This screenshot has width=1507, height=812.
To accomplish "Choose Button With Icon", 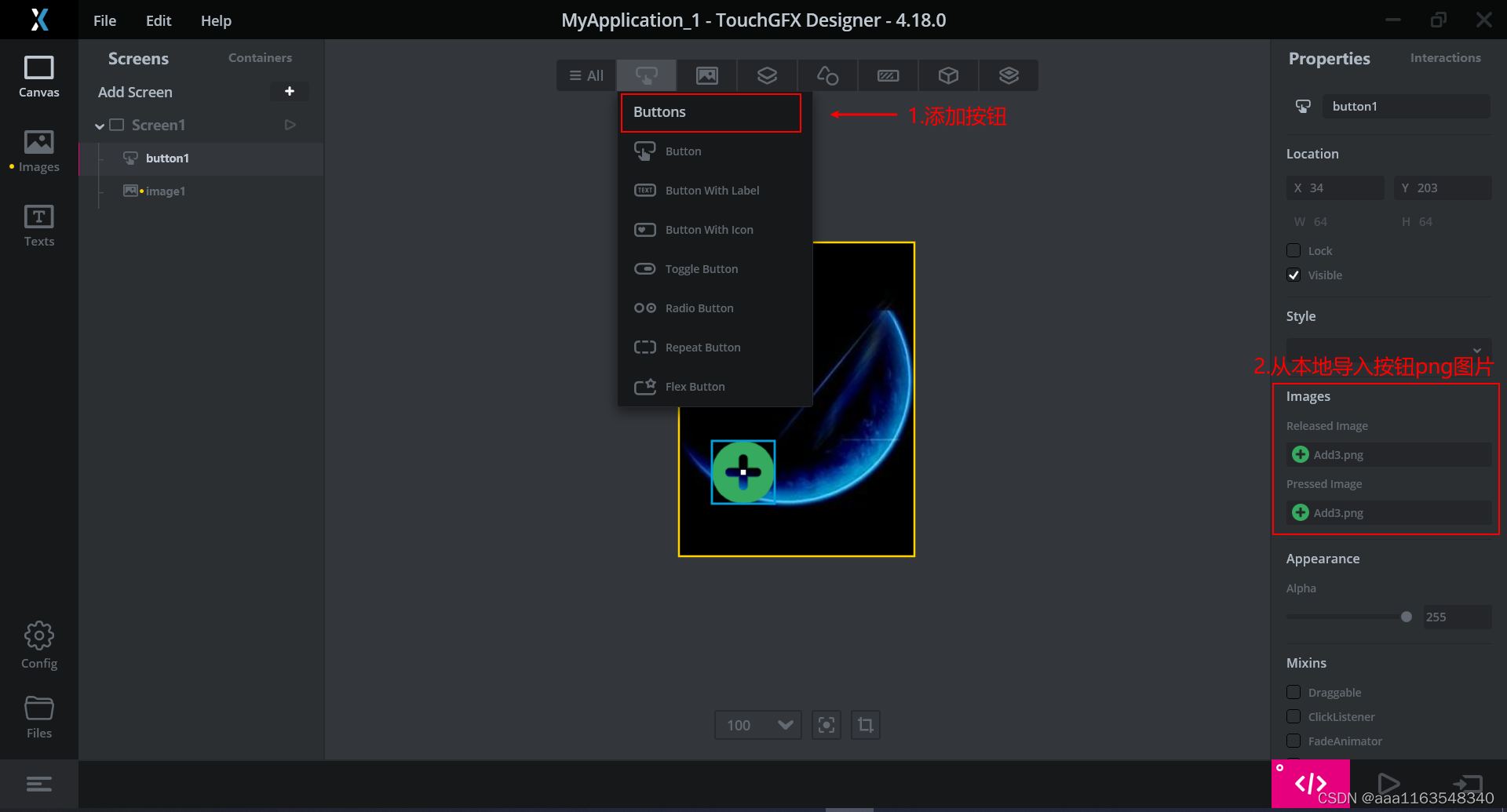I will pyautogui.click(x=714, y=229).
